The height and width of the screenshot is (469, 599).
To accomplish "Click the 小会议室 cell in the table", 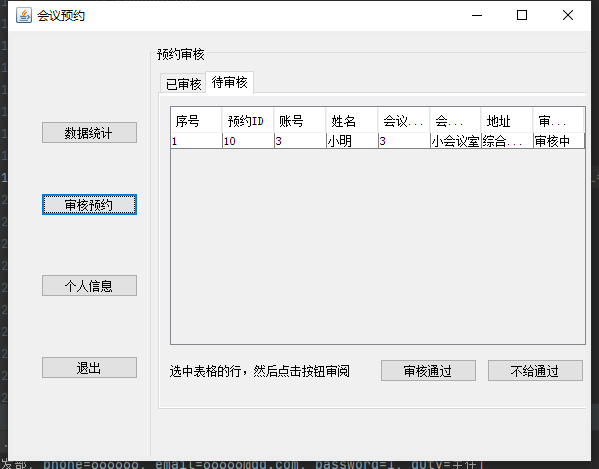I will [455, 141].
